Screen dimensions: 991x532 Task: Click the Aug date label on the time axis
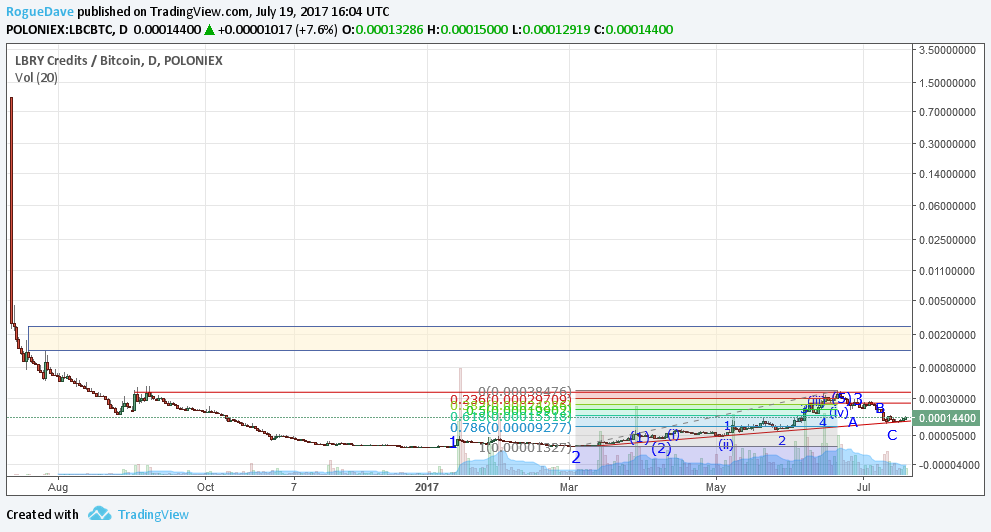point(58,487)
